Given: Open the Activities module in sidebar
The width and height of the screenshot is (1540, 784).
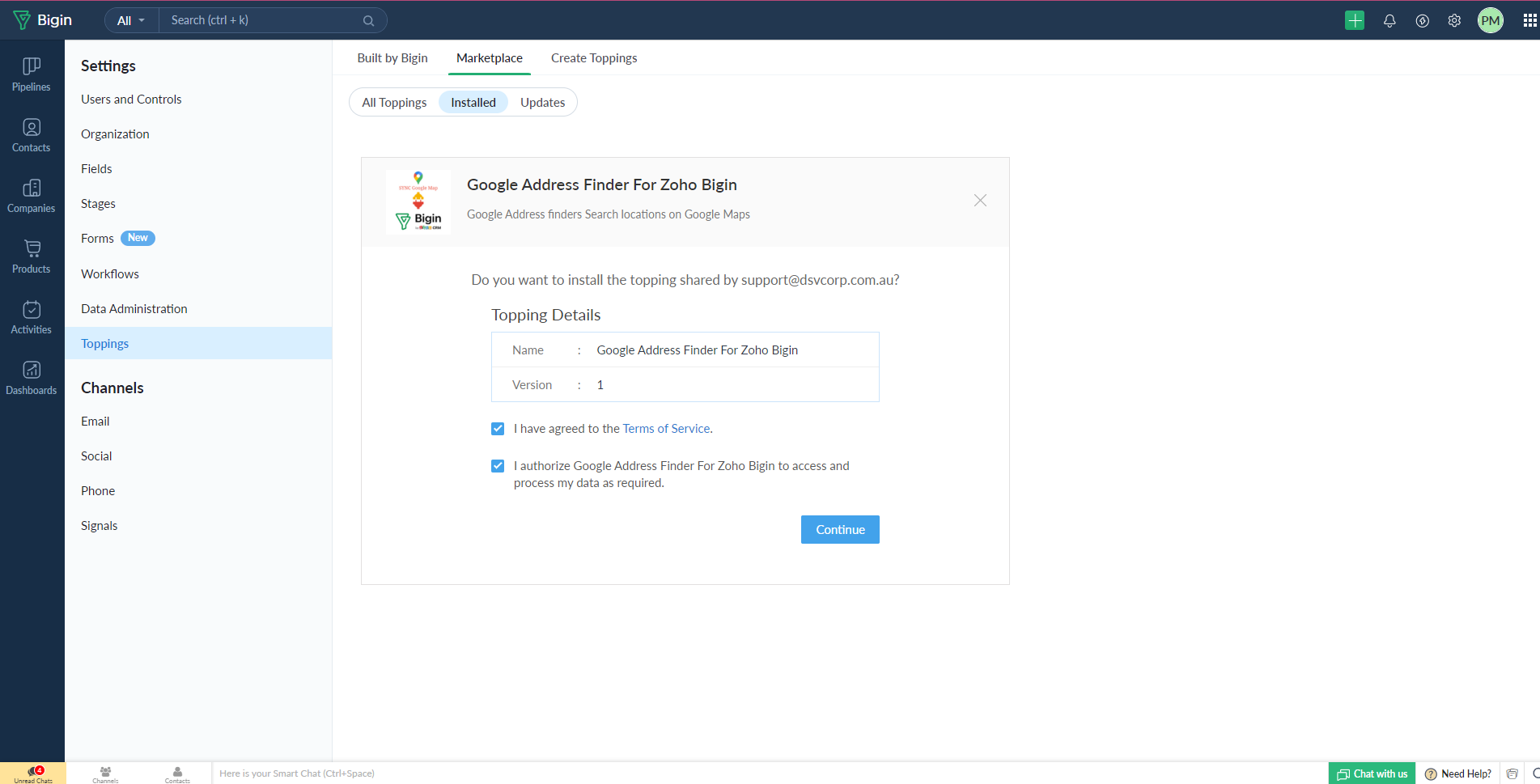Looking at the screenshot, I should click(32, 317).
